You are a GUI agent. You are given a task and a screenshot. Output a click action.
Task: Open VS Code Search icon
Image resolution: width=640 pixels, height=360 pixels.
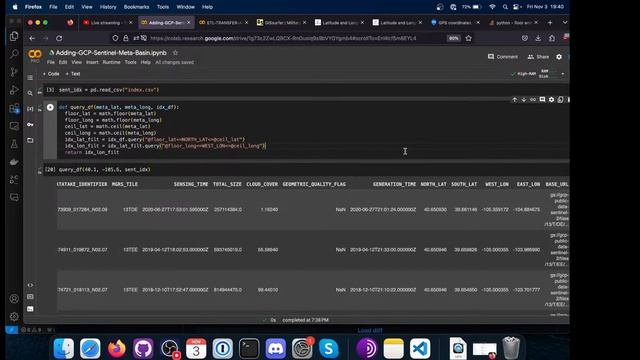click(x=14, y=54)
